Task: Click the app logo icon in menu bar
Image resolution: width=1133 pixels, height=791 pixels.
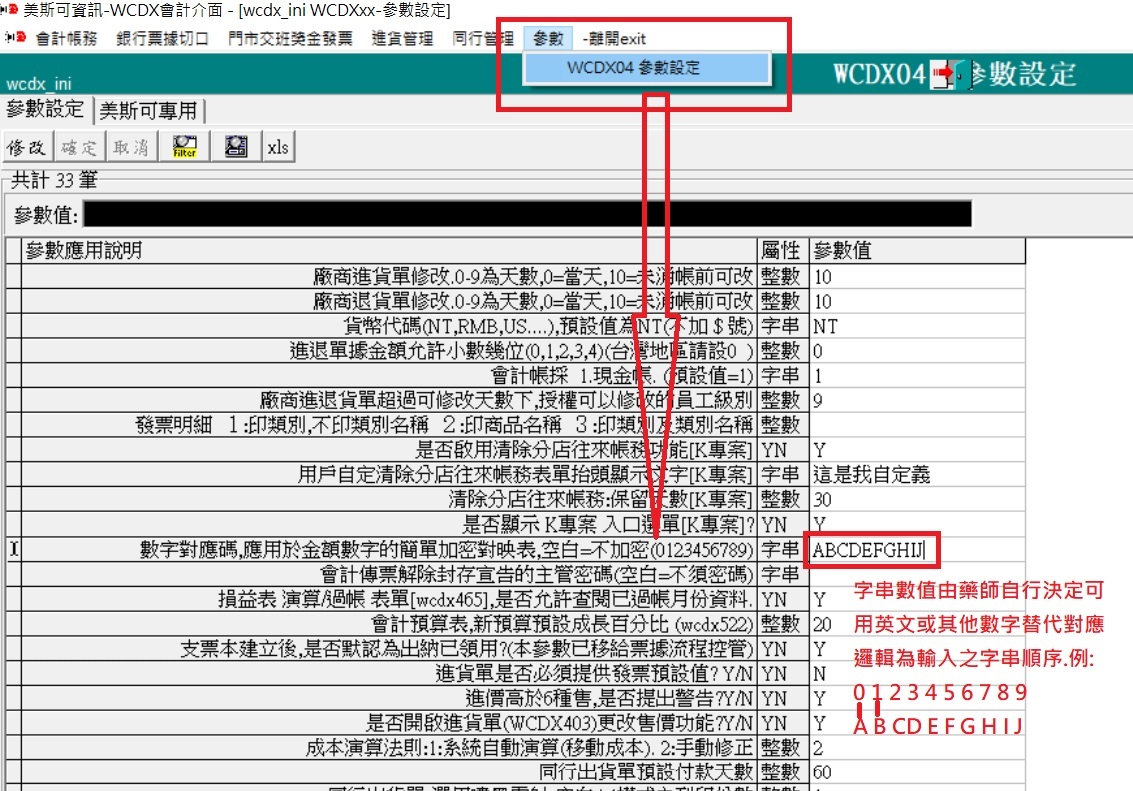Action: 14,39
